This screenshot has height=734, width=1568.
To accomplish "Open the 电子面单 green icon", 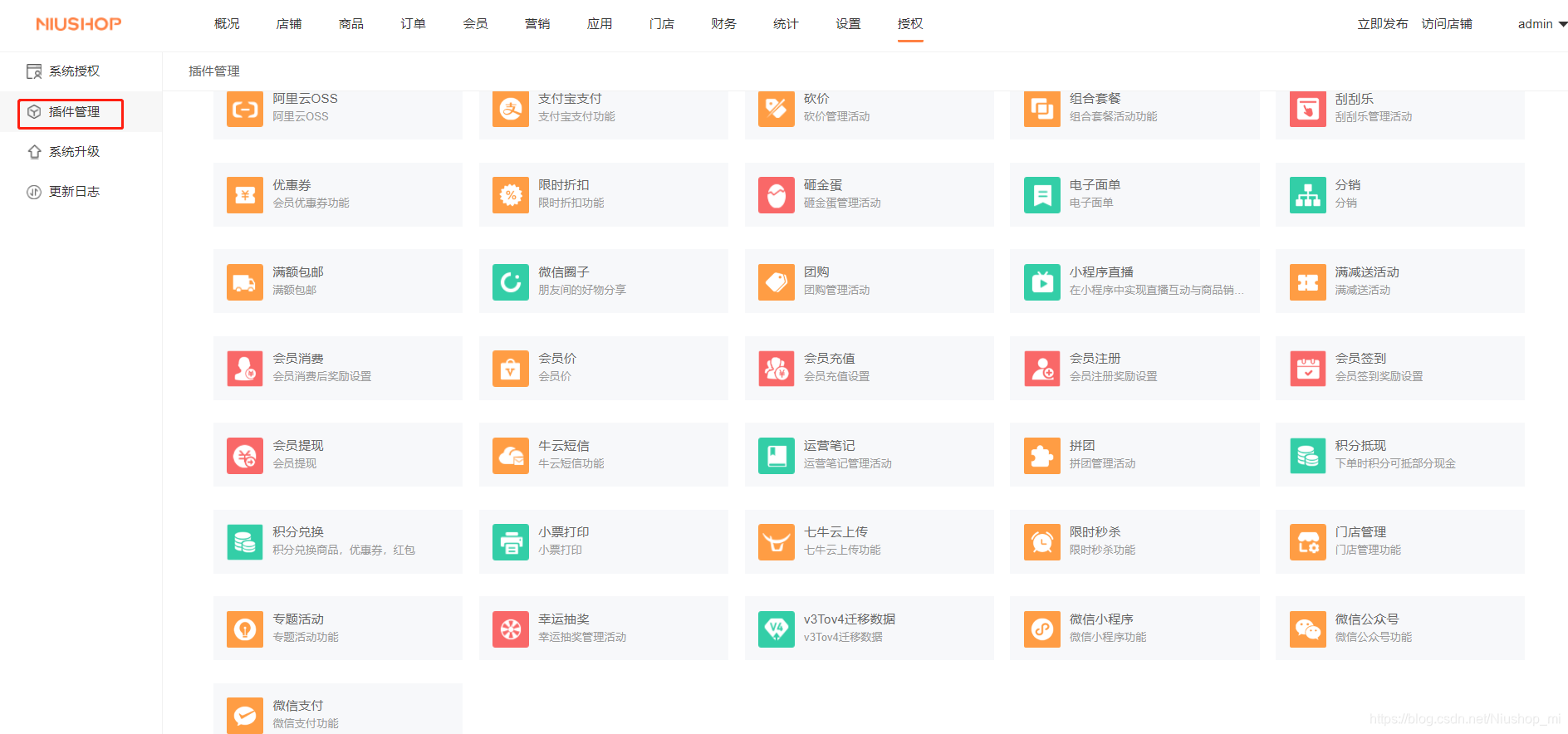I will click(1042, 195).
